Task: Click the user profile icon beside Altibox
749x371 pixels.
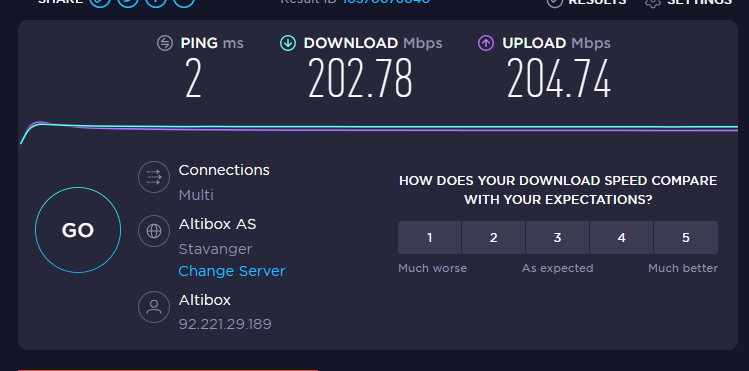Action: pyautogui.click(x=154, y=307)
